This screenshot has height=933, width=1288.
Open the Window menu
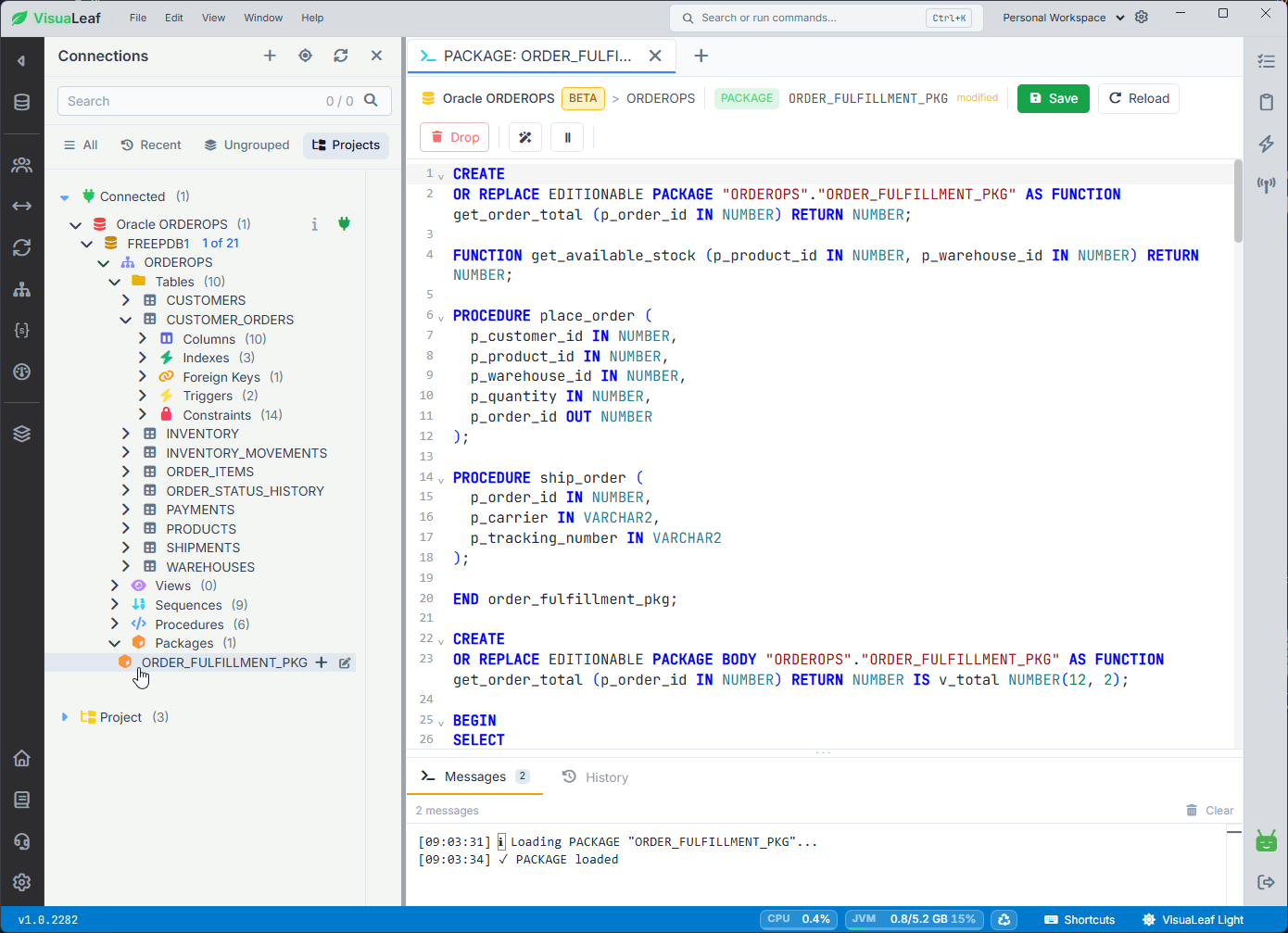click(x=263, y=18)
